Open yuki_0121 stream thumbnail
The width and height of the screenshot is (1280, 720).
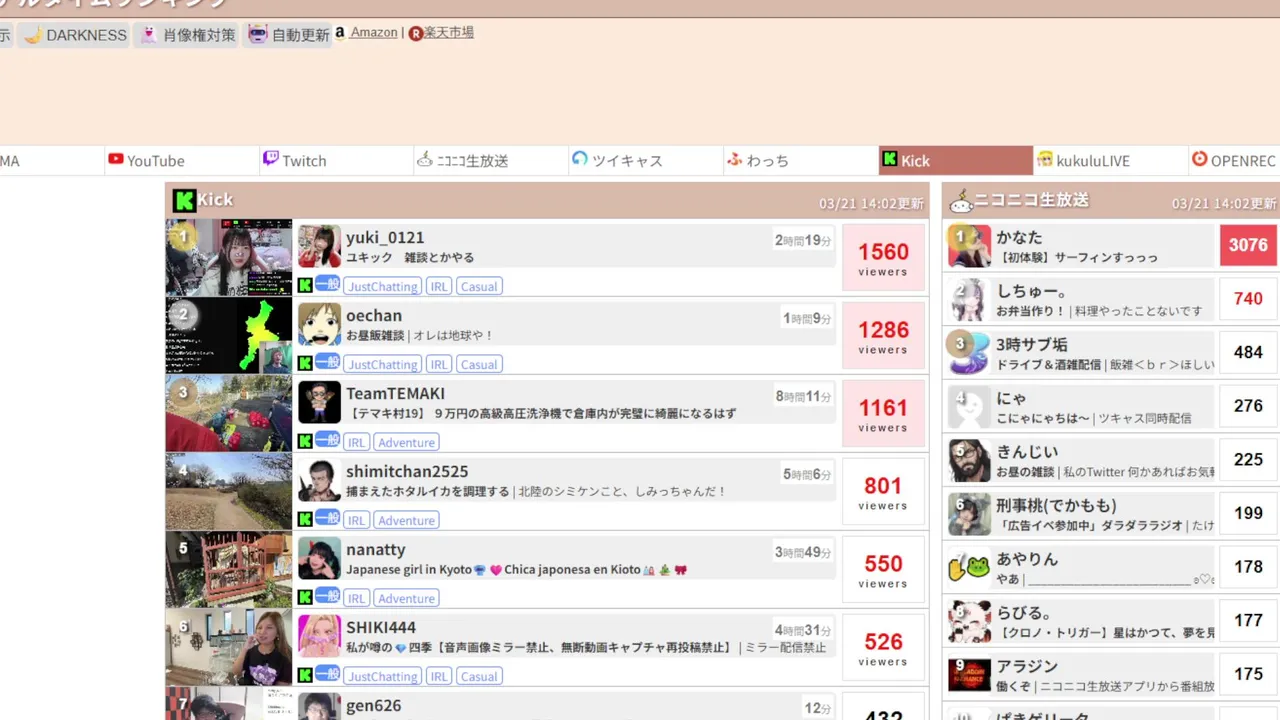tap(229, 258)
